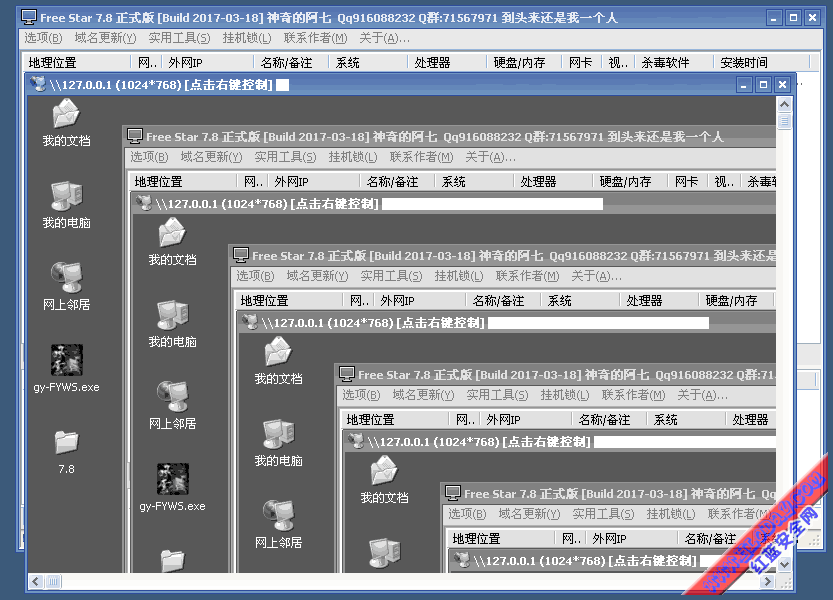Click the Free Star icon in the second-level title bar

pyautogui.click(x=135, y=137)
